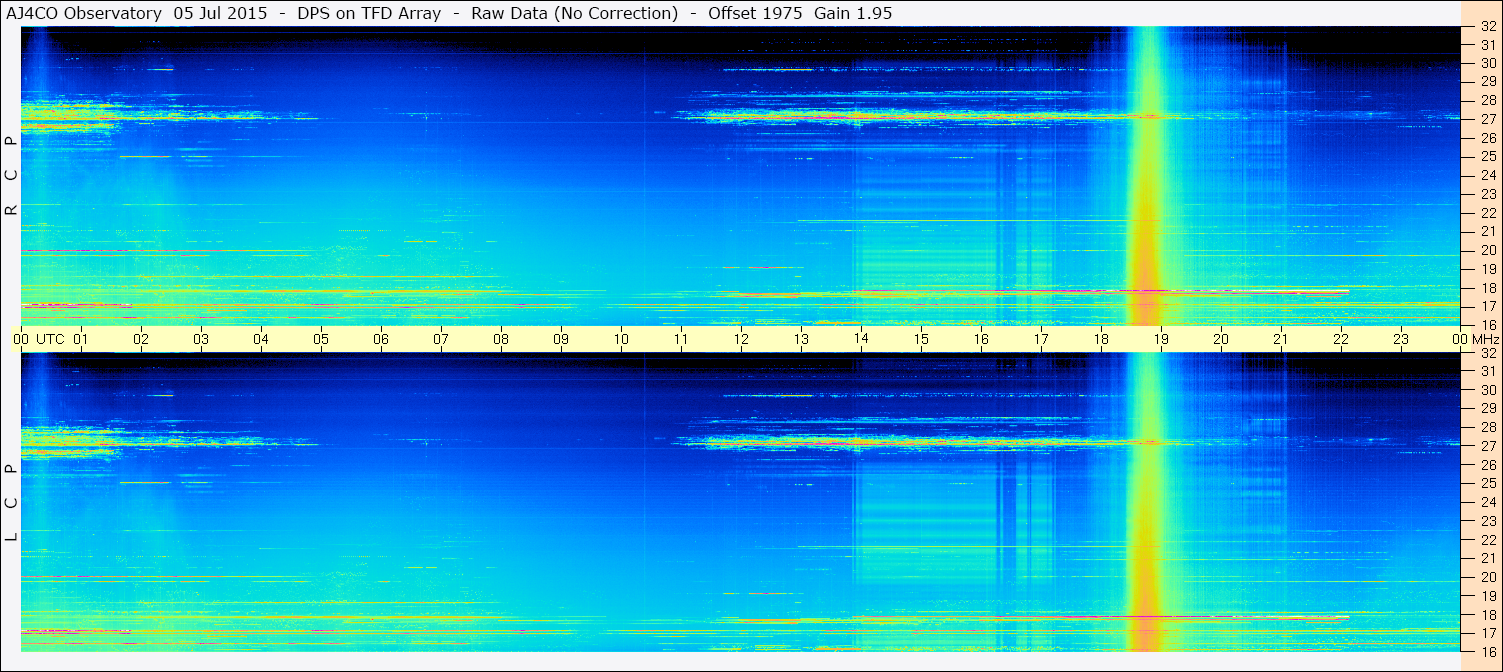Select the 03 hour mark on time axis
1503x672 pixels.
[x=201, y=339]
